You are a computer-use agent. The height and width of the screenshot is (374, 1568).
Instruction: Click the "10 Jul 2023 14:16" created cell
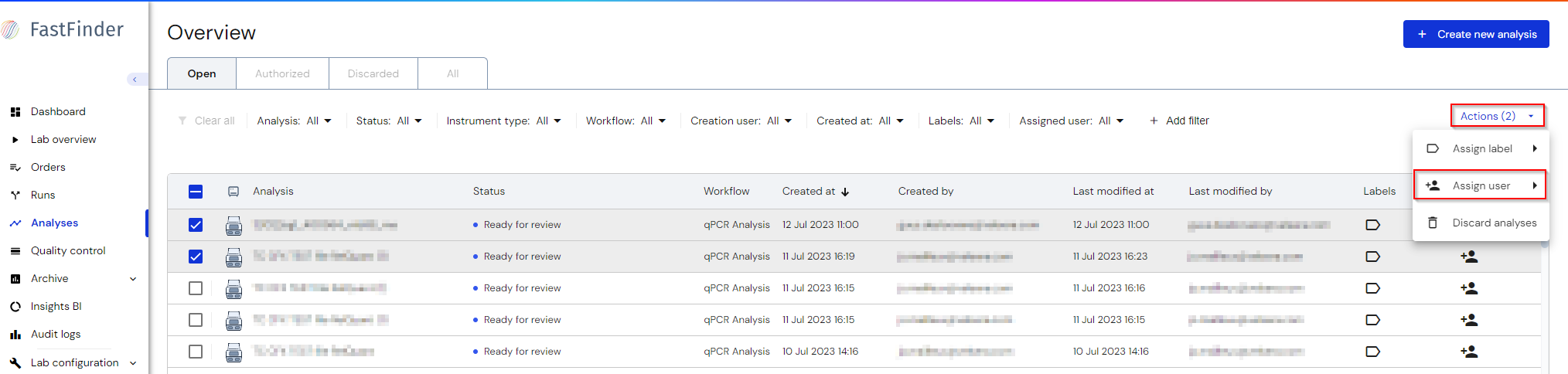(820, 352)
